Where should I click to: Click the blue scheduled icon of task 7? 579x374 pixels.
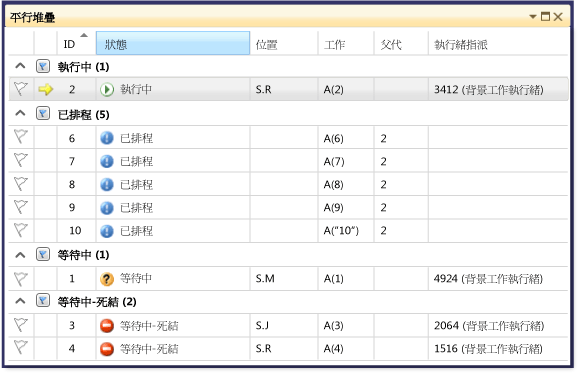tap(107, 161)
